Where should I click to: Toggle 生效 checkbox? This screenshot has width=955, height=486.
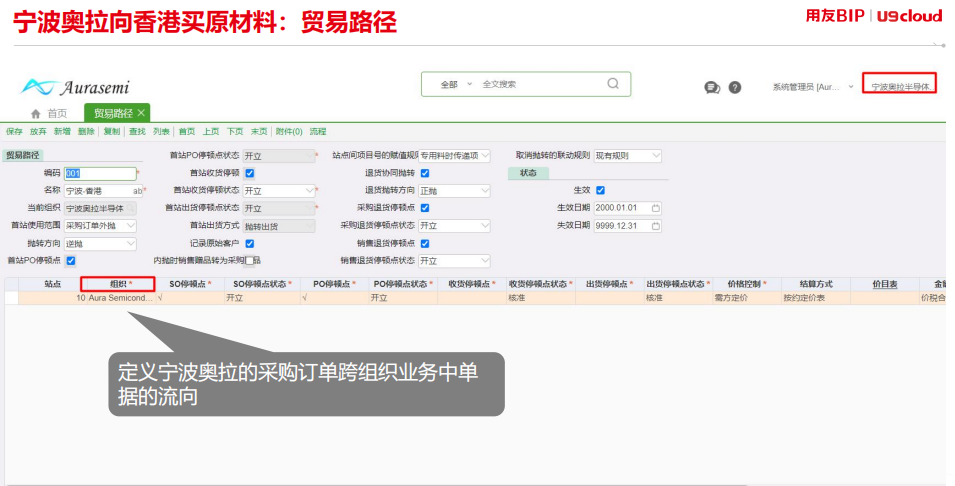click(601, 190)
